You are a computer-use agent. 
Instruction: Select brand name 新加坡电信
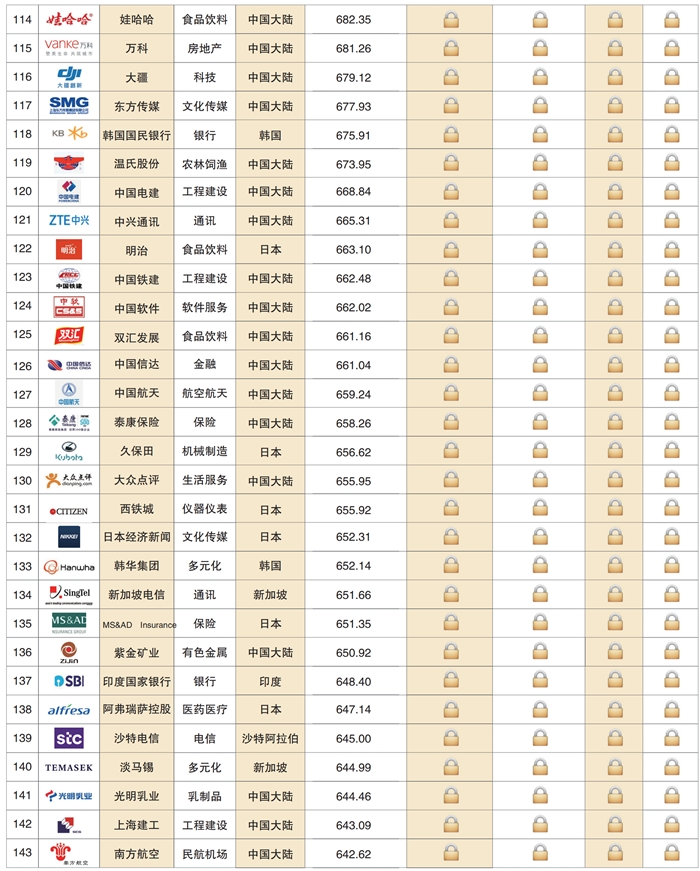click(x=137, y=594)
